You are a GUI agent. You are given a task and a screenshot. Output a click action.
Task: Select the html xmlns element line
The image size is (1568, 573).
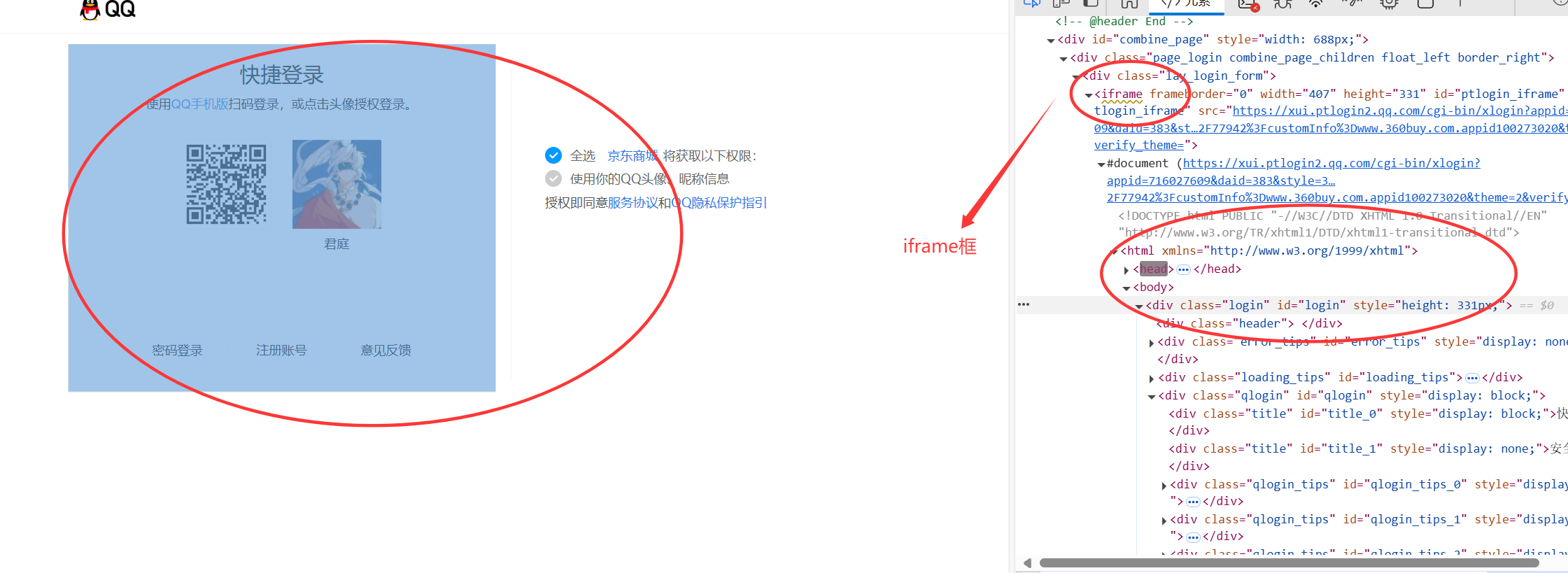pos(1269,250)
